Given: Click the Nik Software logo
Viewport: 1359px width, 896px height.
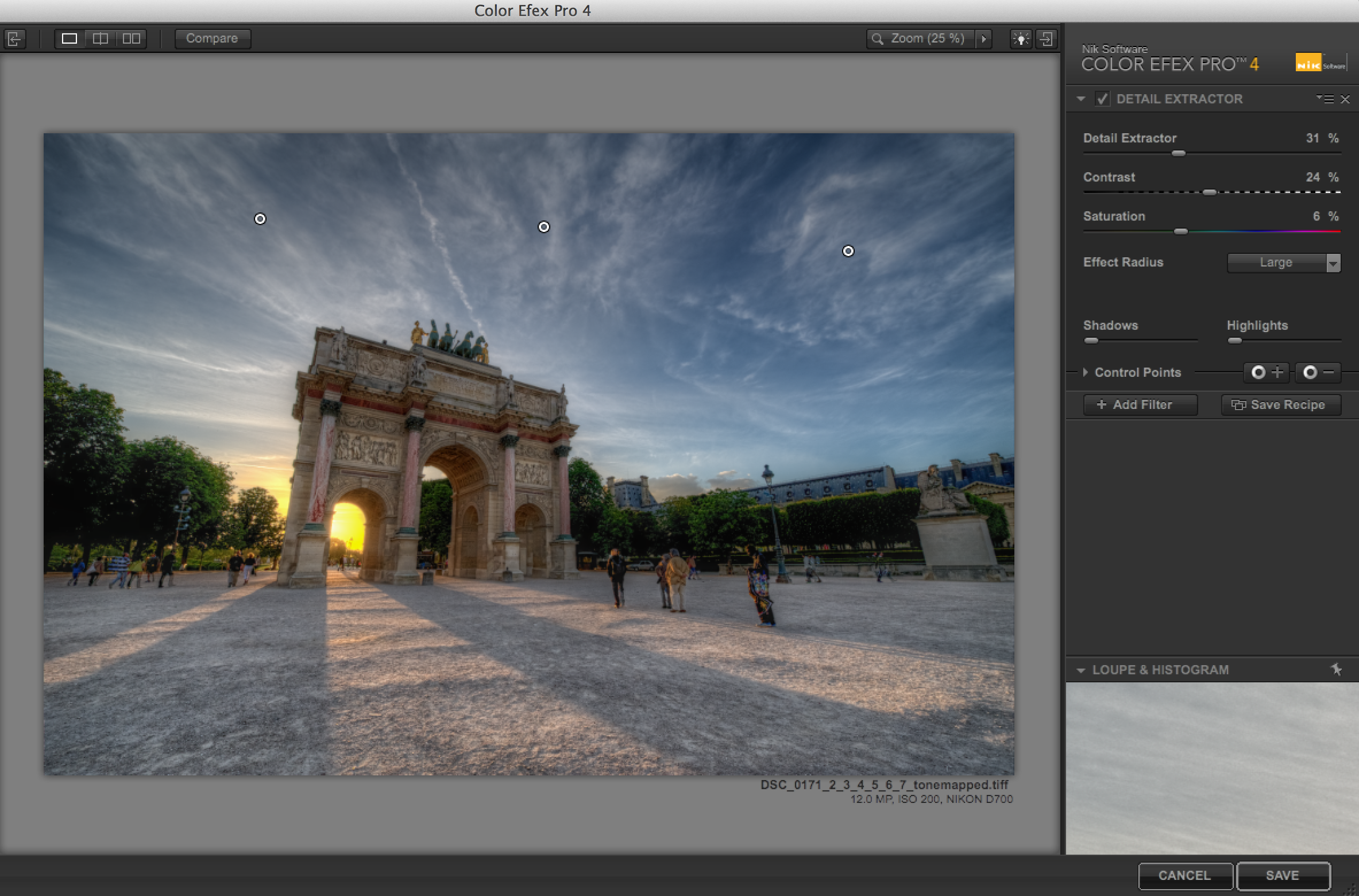Looking at the screenshot, I should click(1321, 62).
